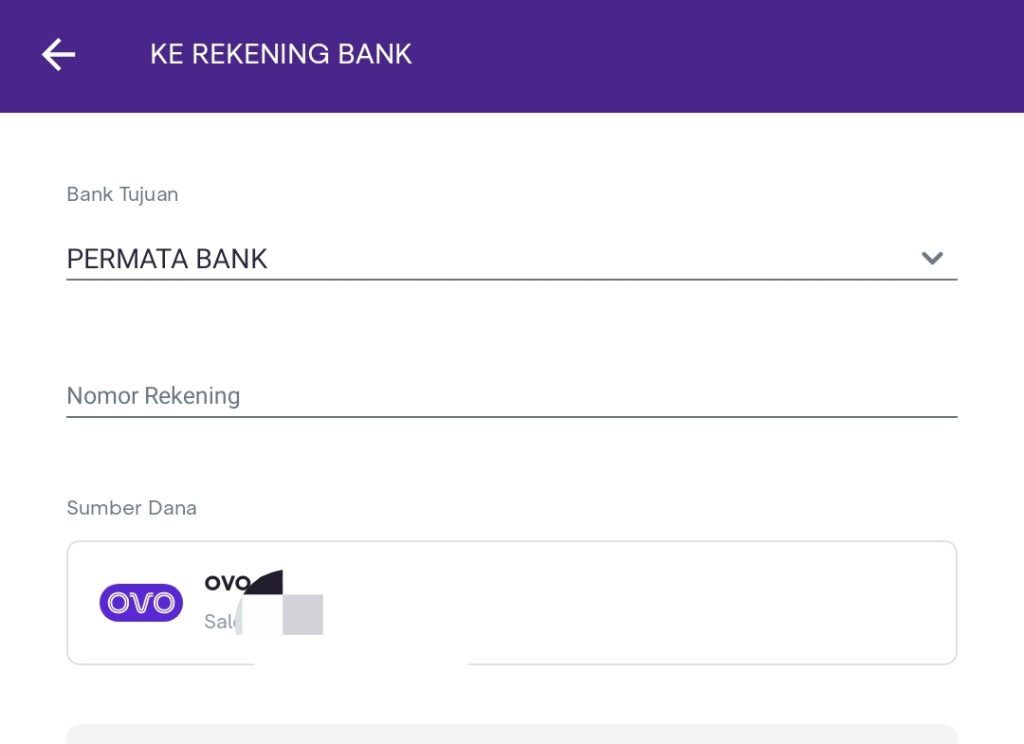1024x744 pixels.
Task: Click the KE REKENING BANK title
Action: [x=281, y=54]
